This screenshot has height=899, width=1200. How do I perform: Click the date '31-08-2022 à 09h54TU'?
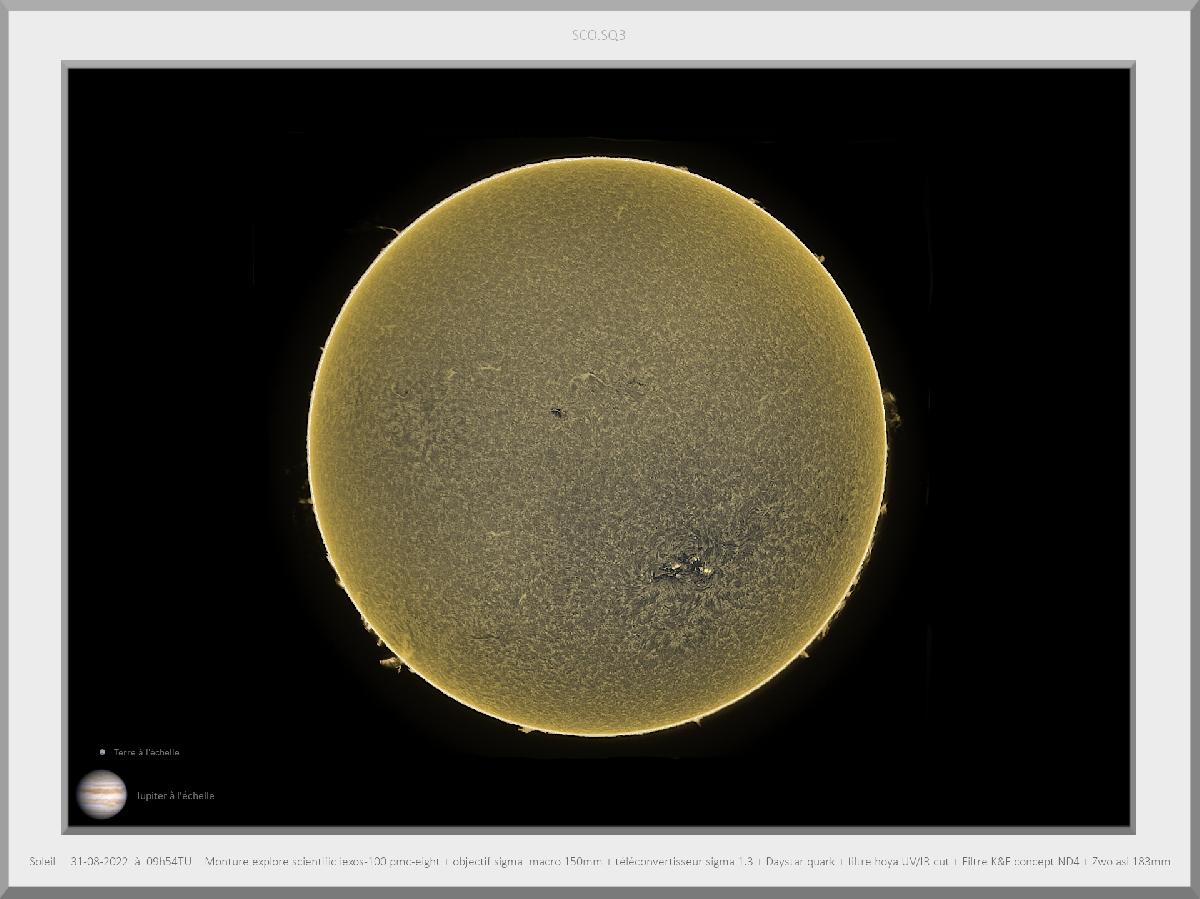(x=131, y=861)
